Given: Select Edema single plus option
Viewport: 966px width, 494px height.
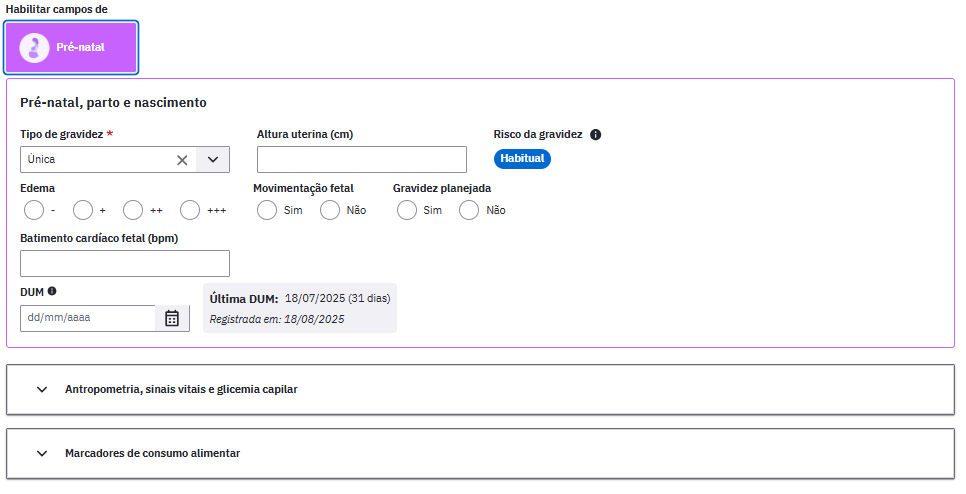Looking at the screenshot, I should click(x=83, y=210).
